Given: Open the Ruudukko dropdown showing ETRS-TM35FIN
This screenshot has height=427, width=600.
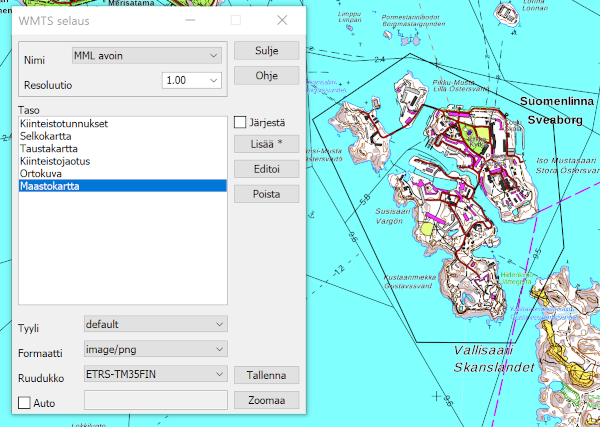Looking at the screenshot, I should point(155,374).
